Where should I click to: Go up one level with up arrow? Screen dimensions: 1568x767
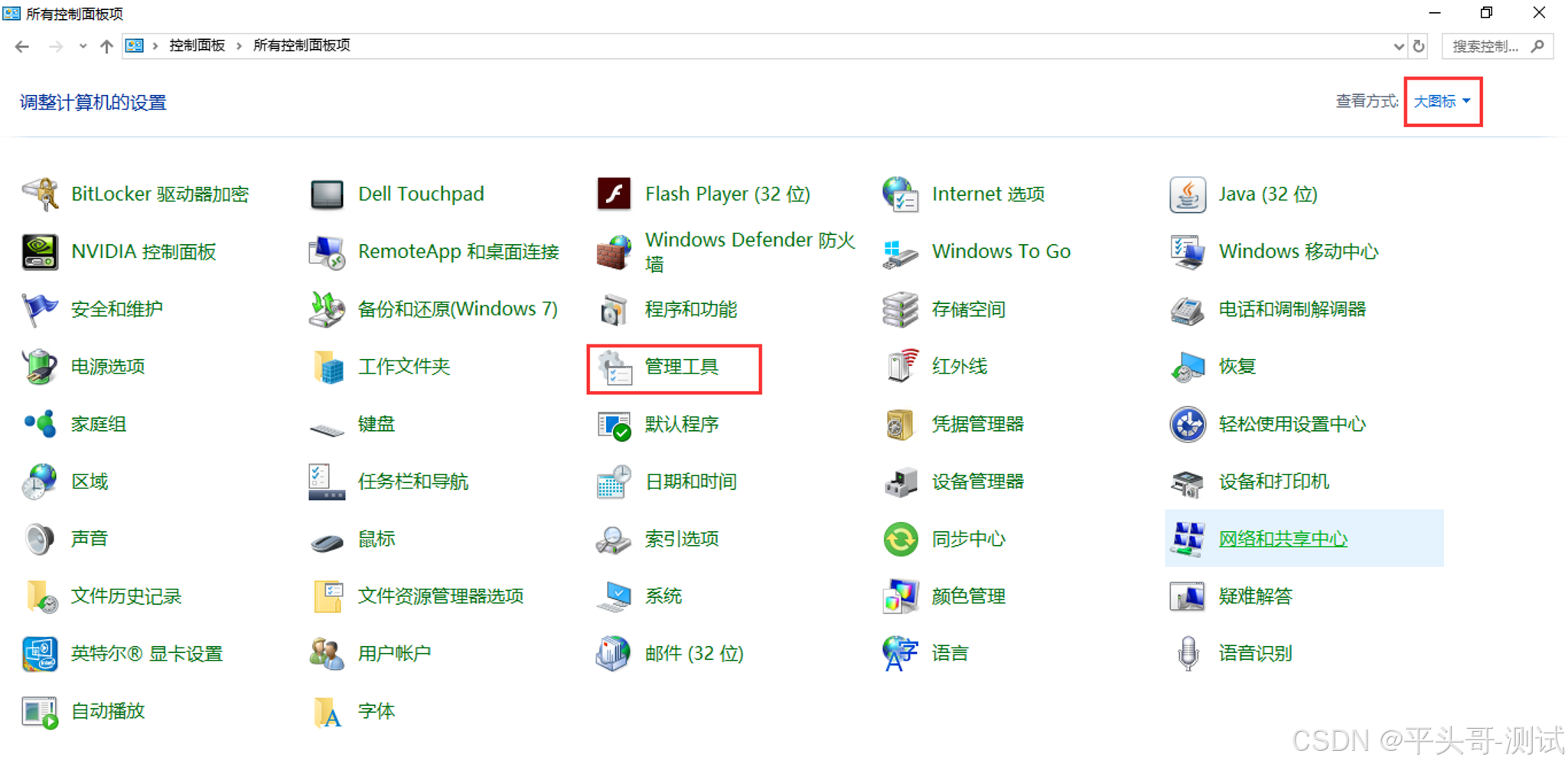point(106,46)
